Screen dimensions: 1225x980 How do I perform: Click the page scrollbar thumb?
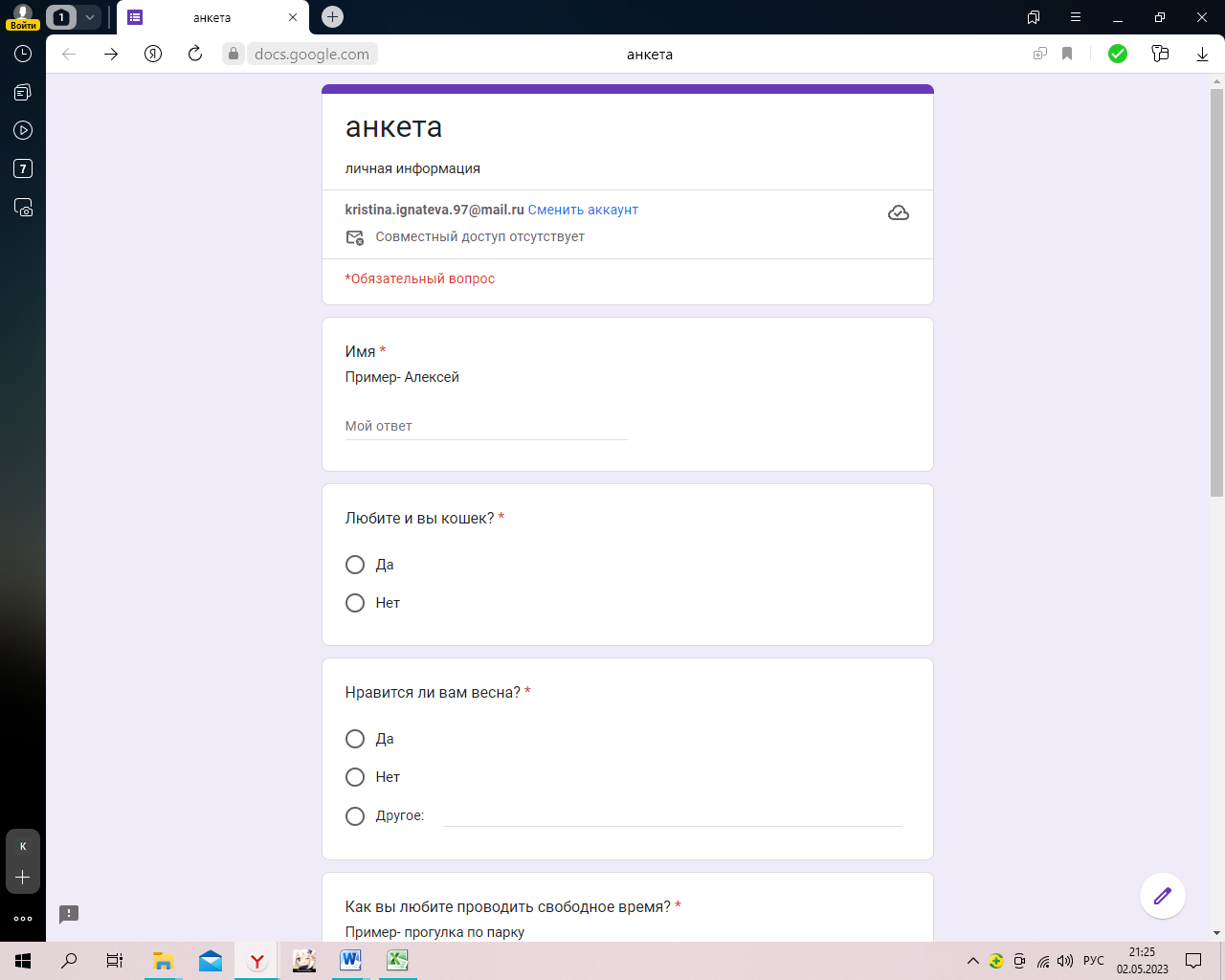coord(1216,293)
